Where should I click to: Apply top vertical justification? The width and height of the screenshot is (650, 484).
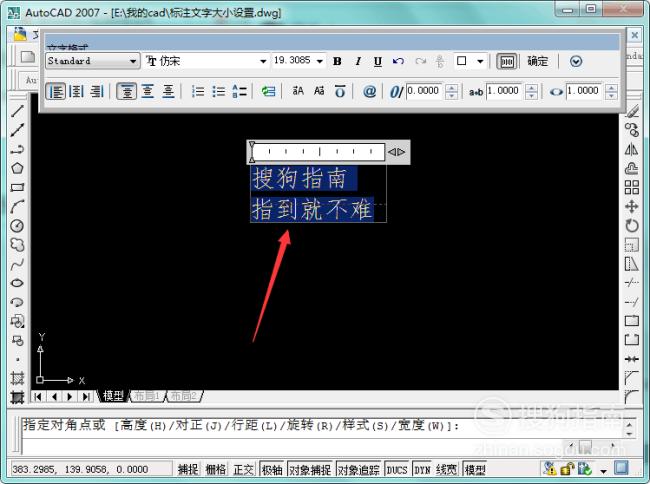[126, 91]
